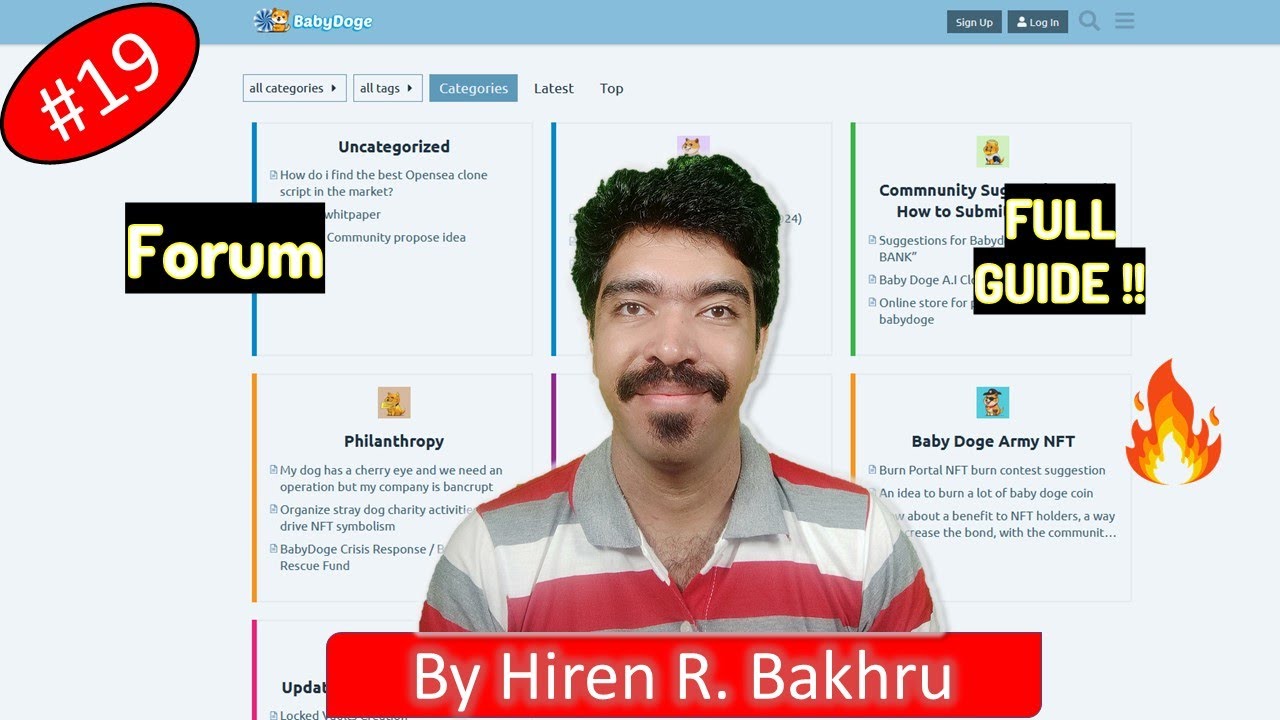Switch to the Latest tab
1280x720 pixels.
tap(553, 88)
